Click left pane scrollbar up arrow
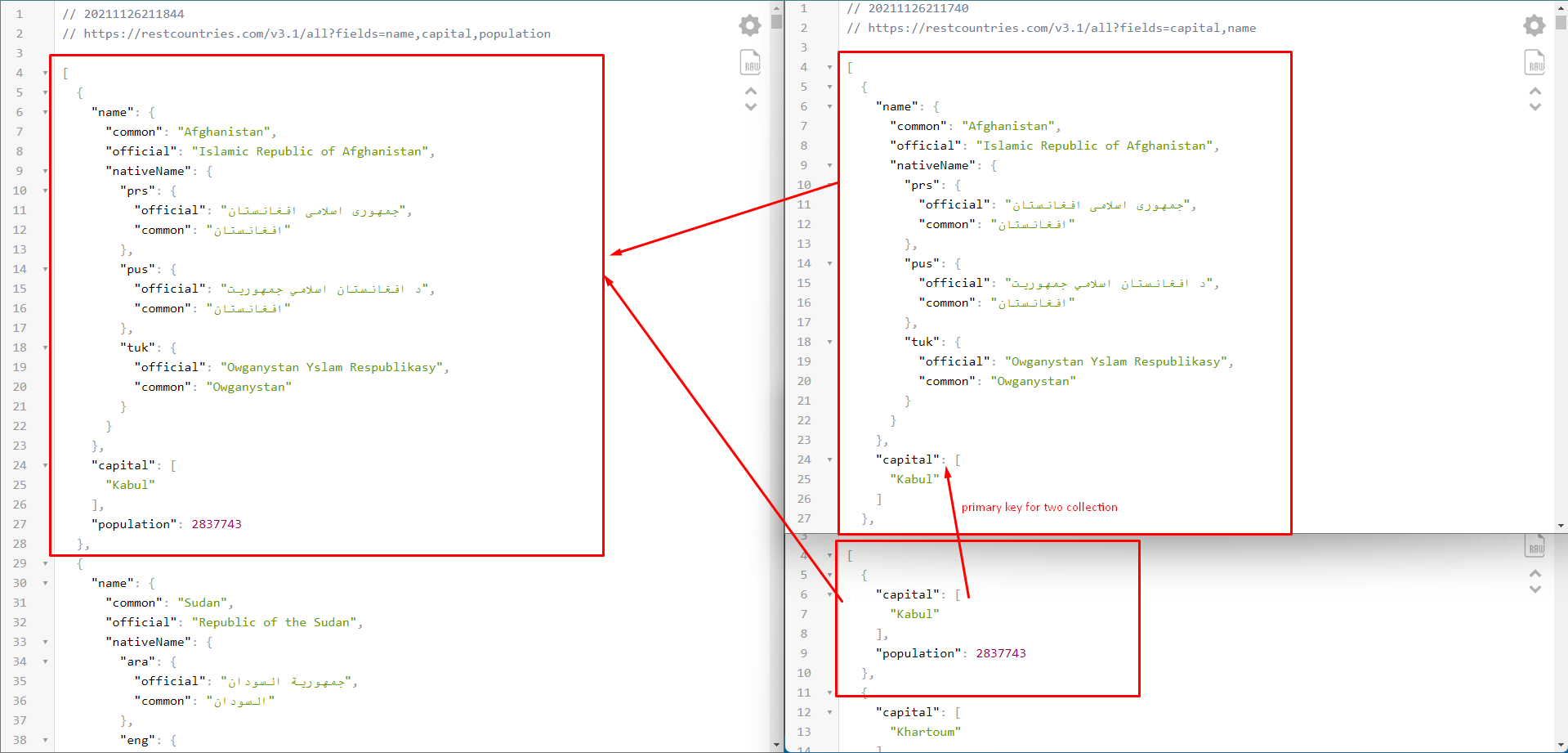1568x753 pixels. click(776, 7)
